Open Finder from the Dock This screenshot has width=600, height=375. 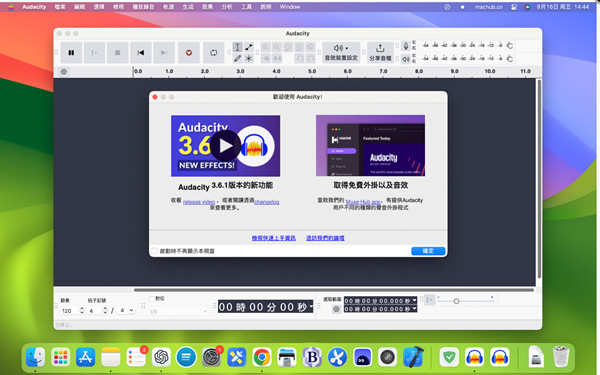pyautogui.click(x=35, y=357)
